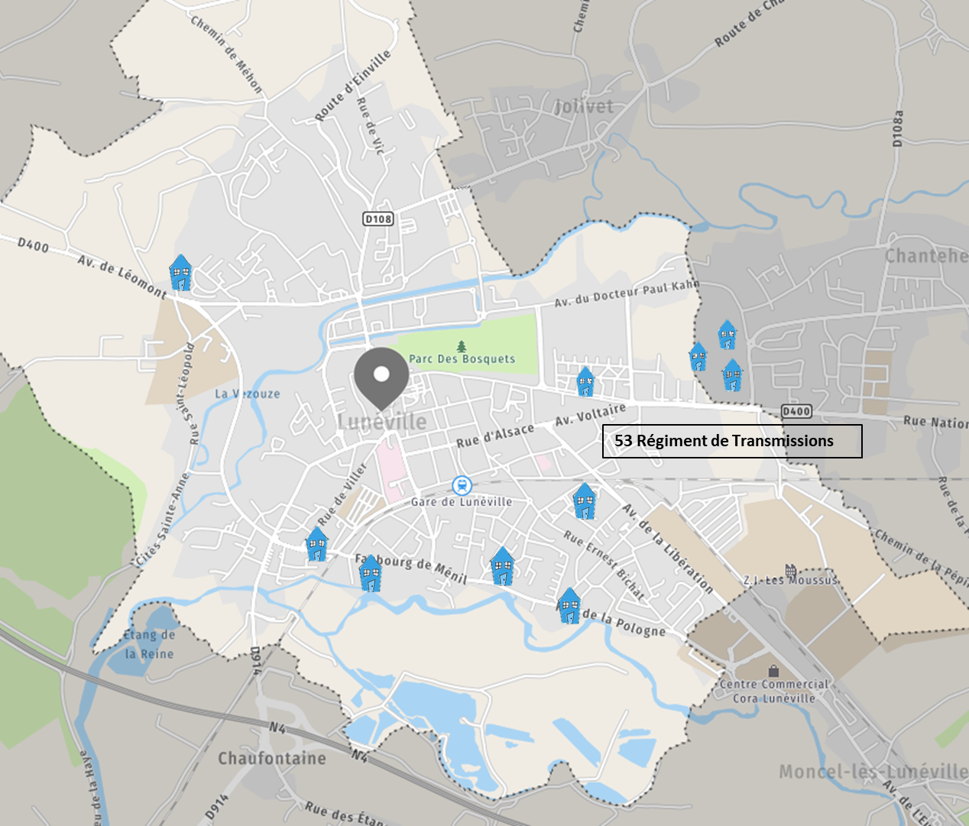Click the Jolivet town label

584,107
